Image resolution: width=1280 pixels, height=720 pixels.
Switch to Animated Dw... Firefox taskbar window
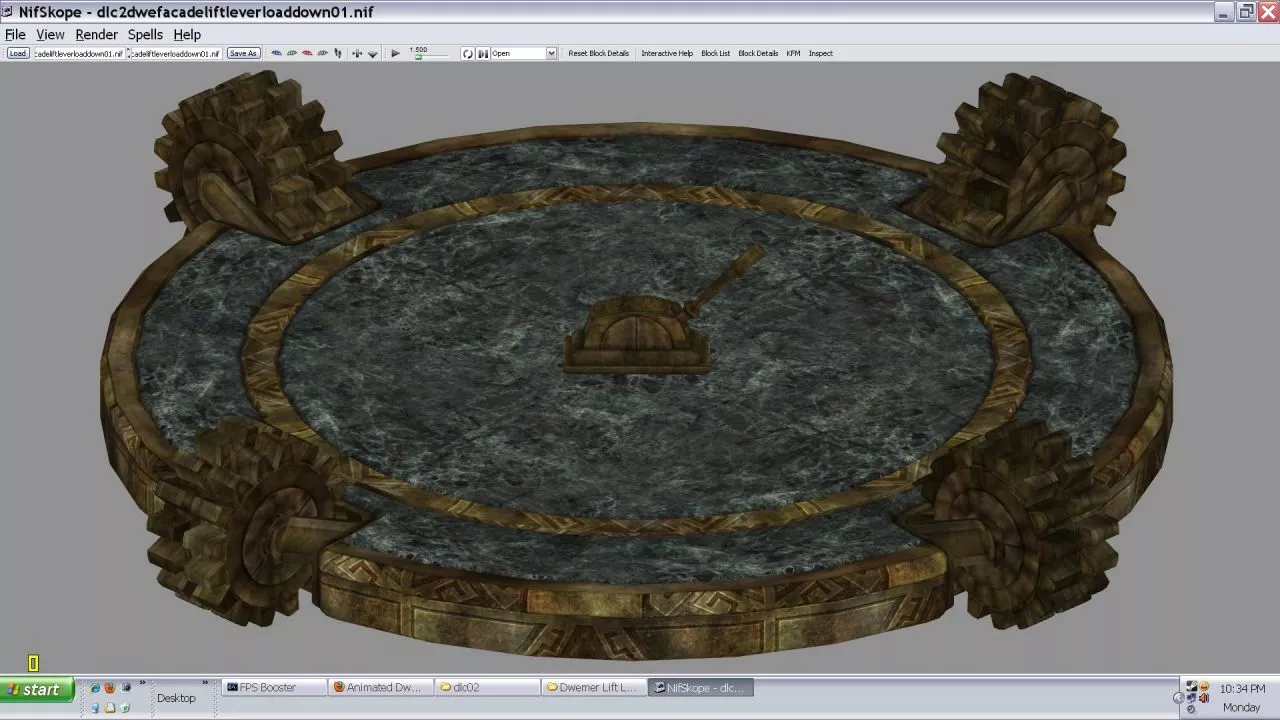pos(382,687)
